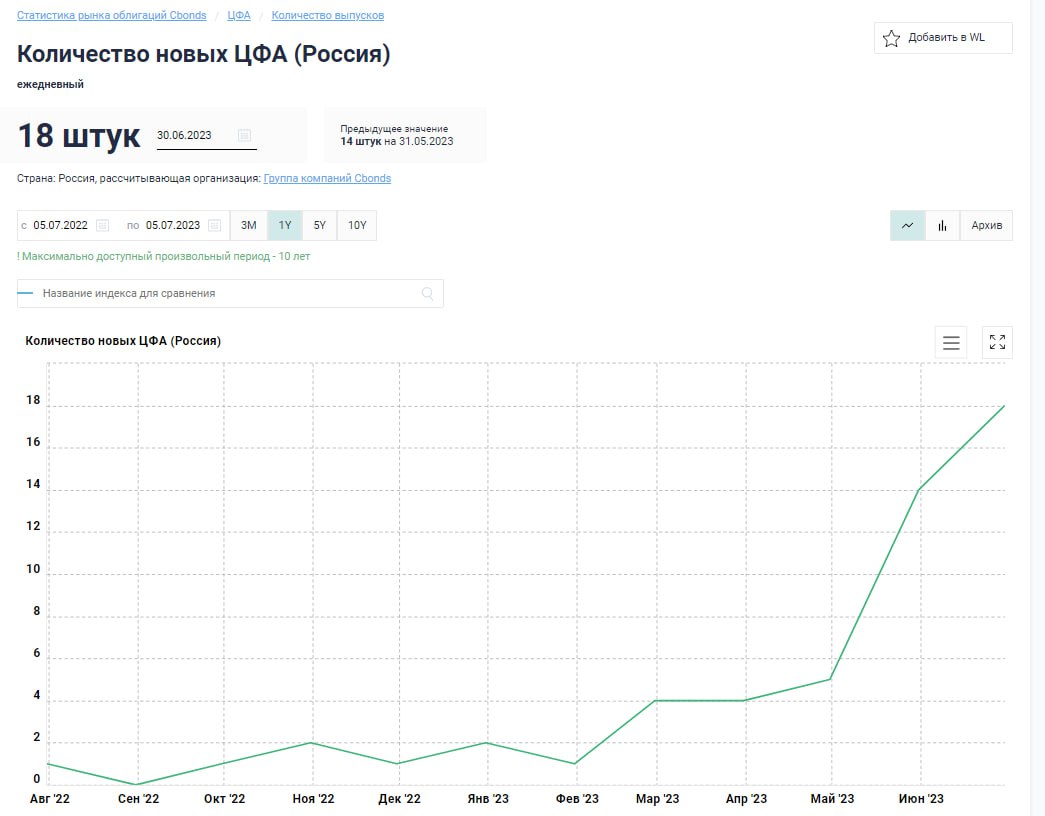Open calendar icon for end date 05.07.2023
The width and height of the screenshot is (1045, 816).
[215, 225]
